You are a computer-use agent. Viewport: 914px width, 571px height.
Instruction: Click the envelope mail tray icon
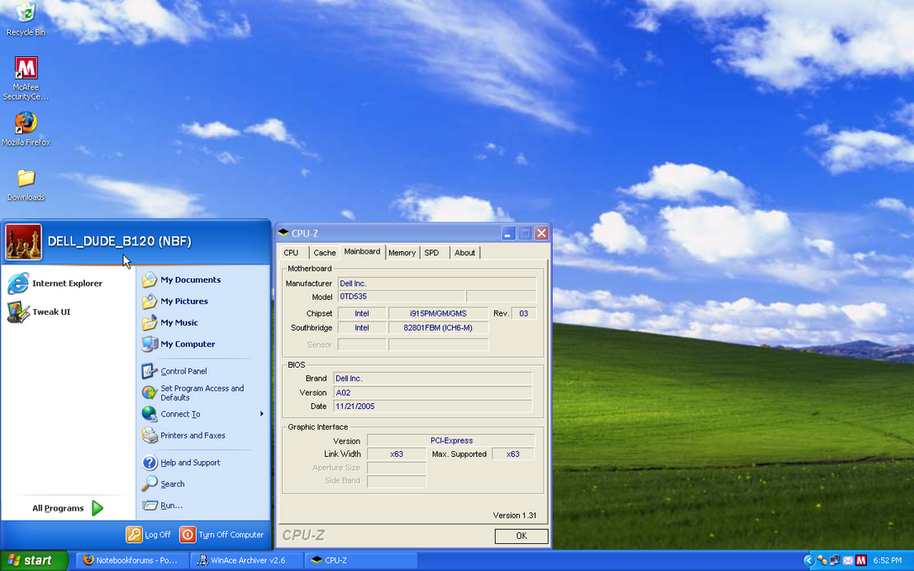coord(848,561)
